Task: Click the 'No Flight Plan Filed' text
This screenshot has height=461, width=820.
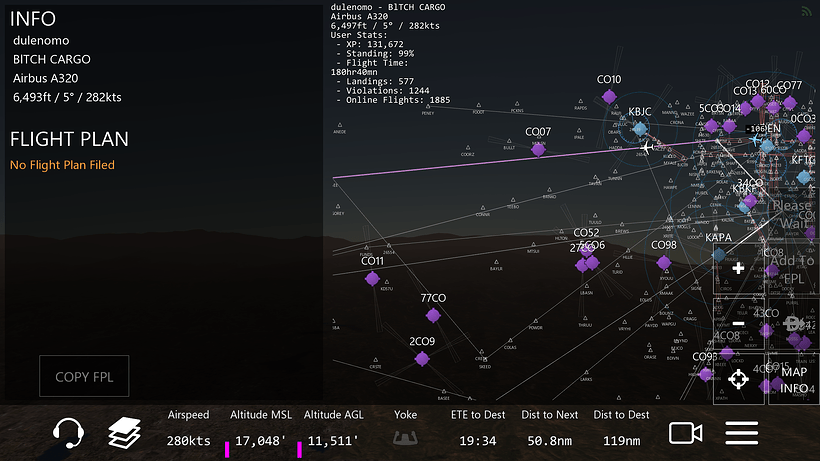Action: click(62, 165)
